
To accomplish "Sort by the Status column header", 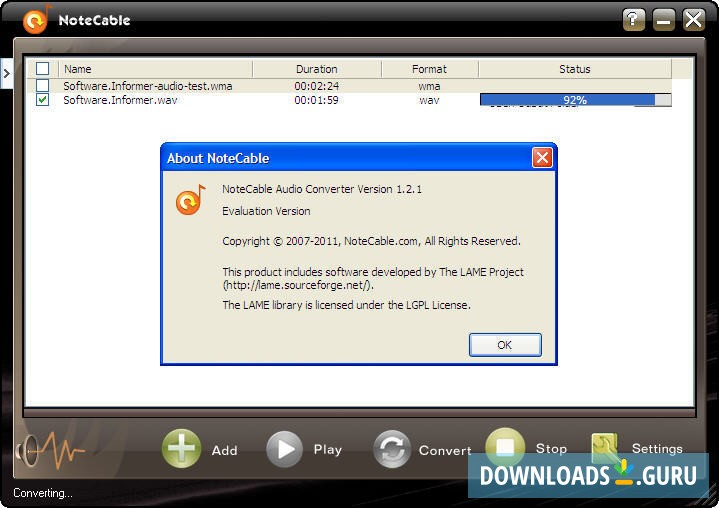I will pos(575,69).
